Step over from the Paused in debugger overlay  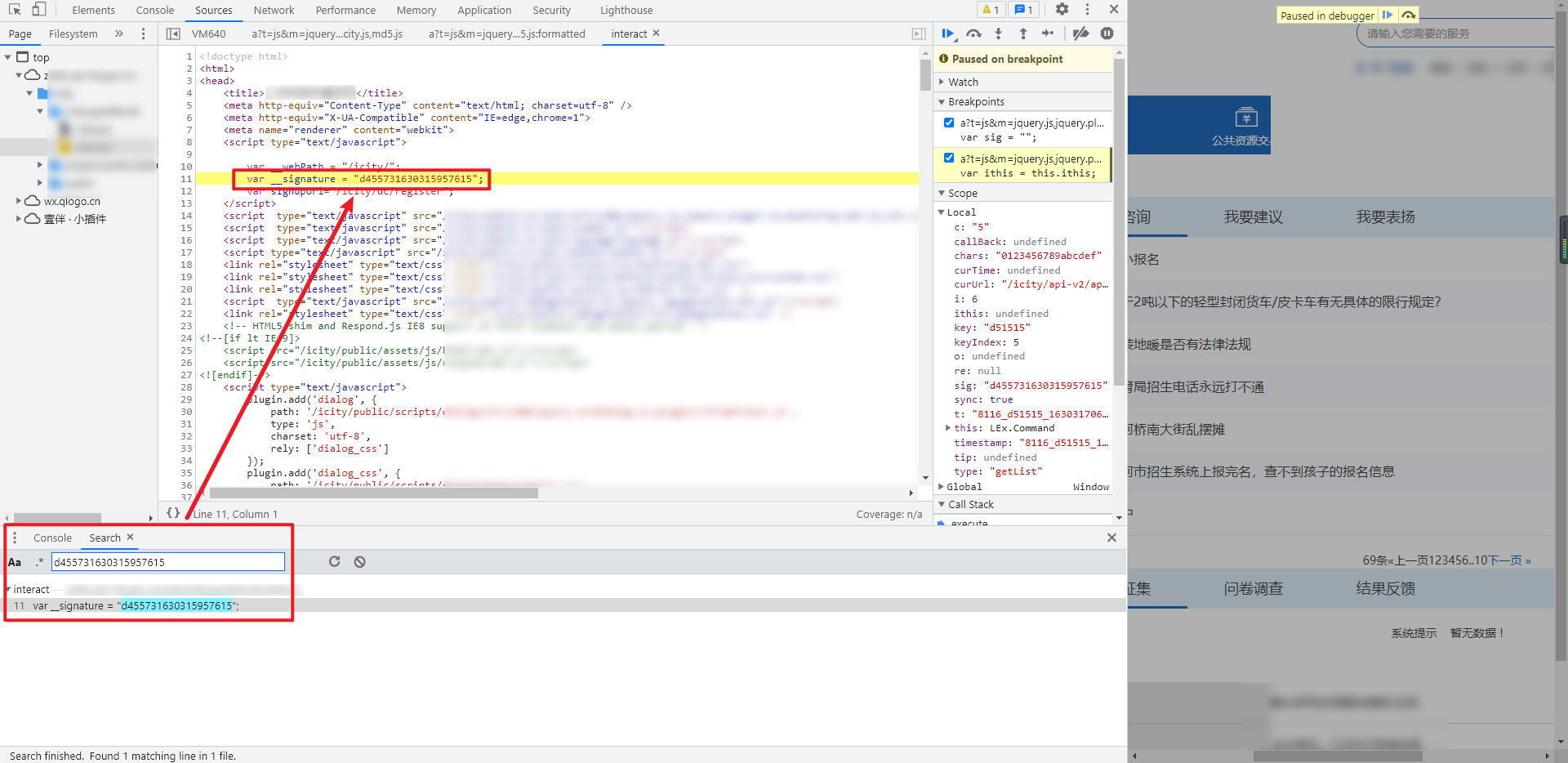tap(1408, 15)
